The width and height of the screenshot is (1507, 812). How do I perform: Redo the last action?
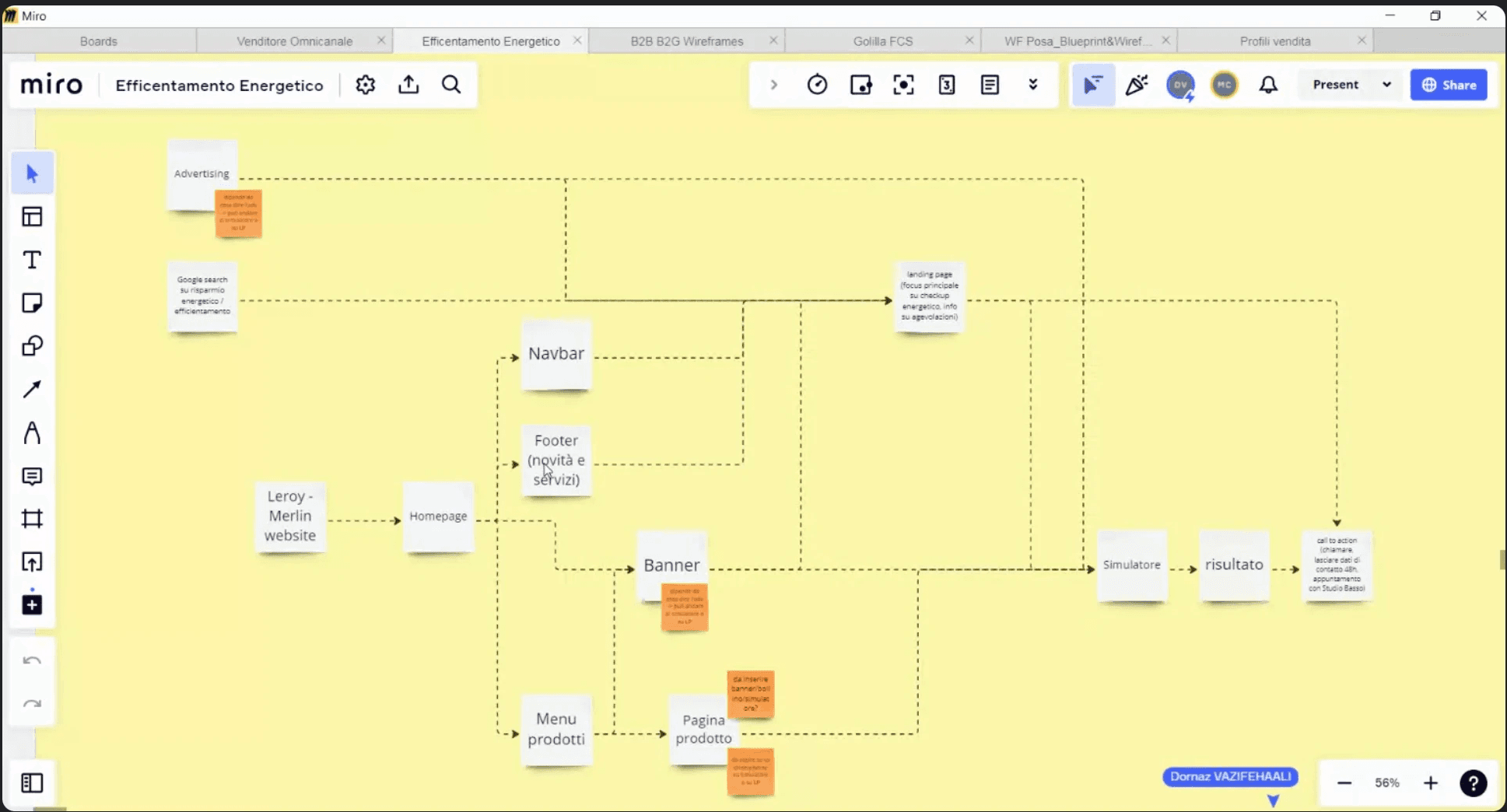point(32,704)
